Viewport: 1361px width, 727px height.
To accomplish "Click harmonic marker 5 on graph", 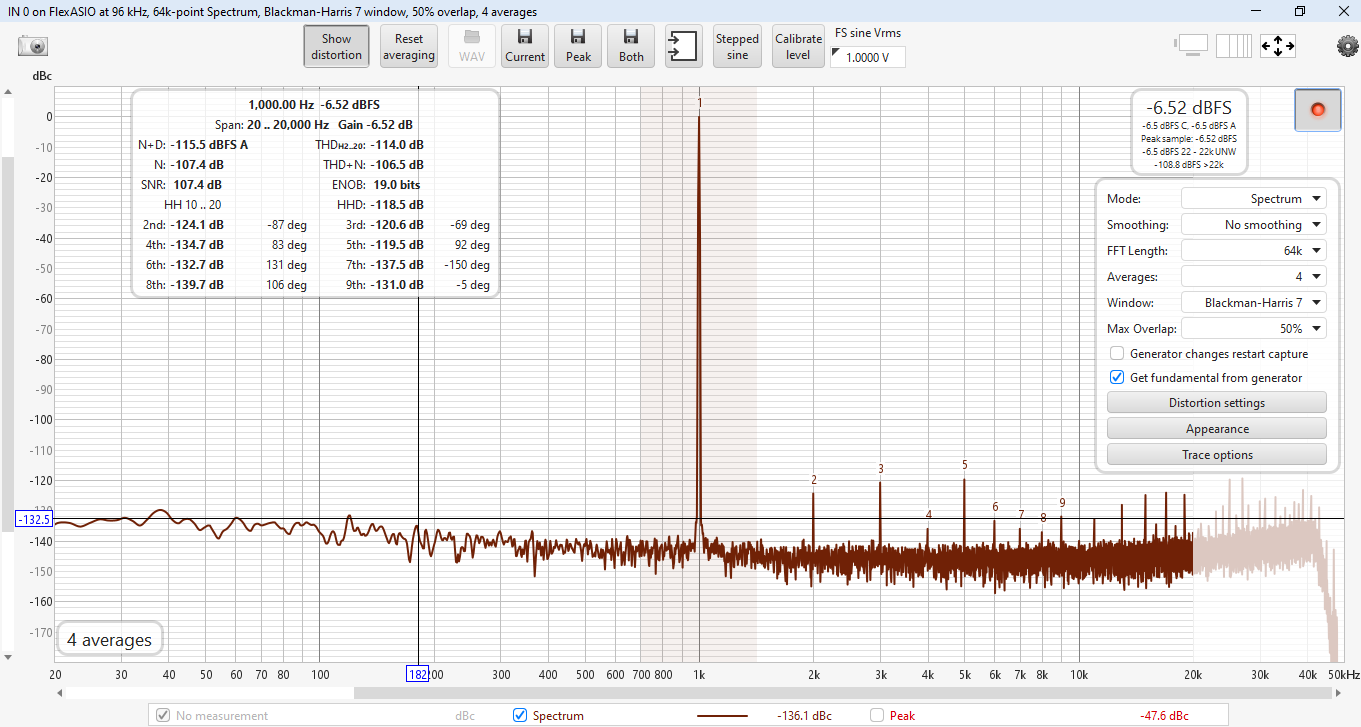I will (x=965, y=465).
